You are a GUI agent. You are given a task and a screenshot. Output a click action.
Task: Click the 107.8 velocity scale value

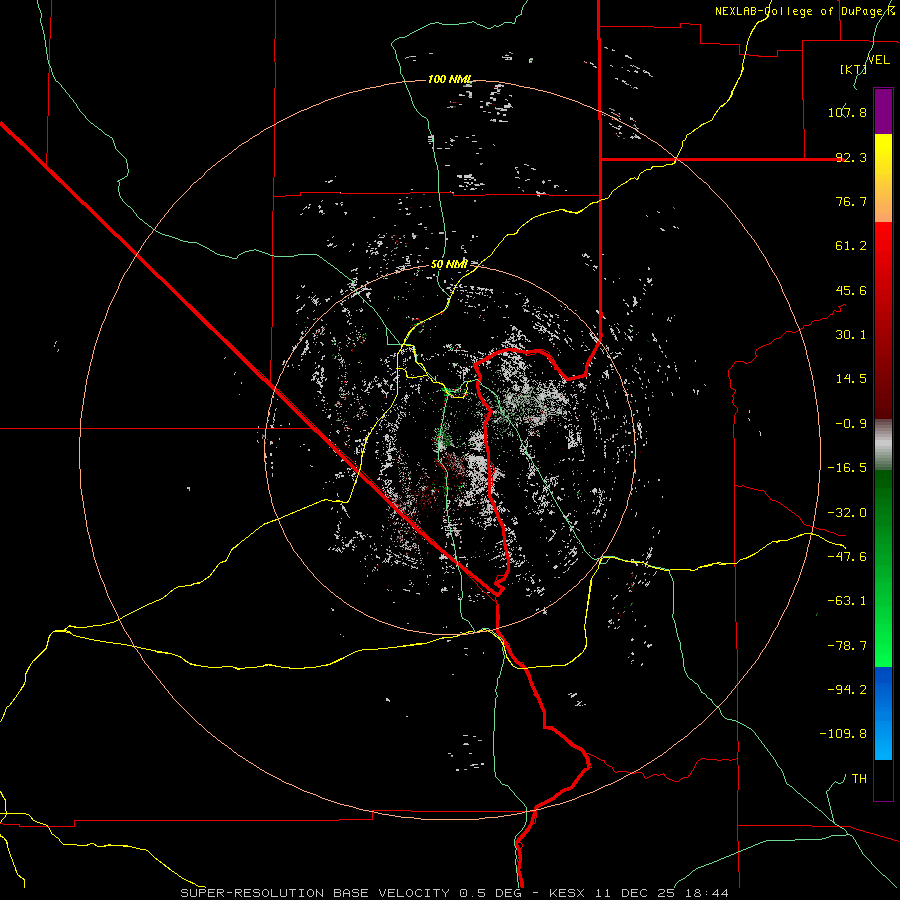pos(847,112)
